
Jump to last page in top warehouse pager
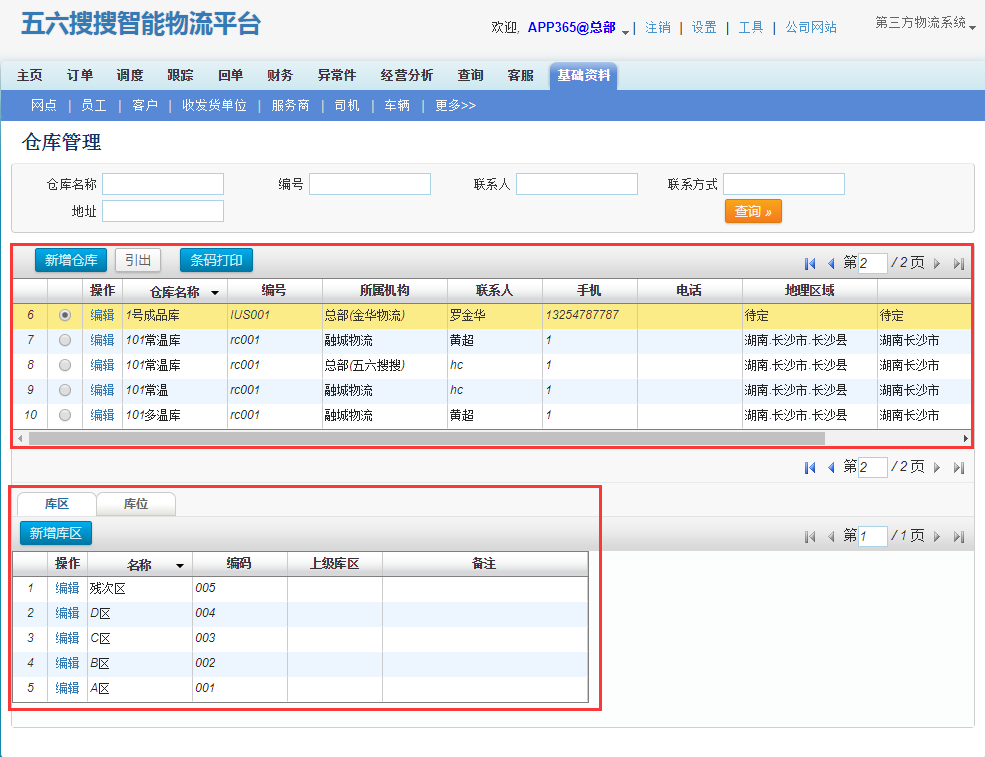(958, 264)
